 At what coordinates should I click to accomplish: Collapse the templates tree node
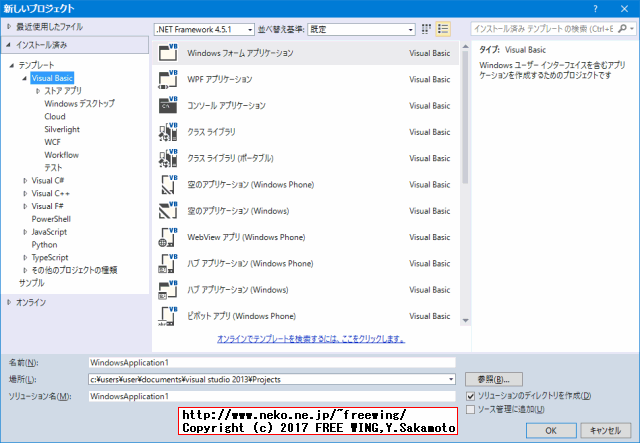pos(12,65)
